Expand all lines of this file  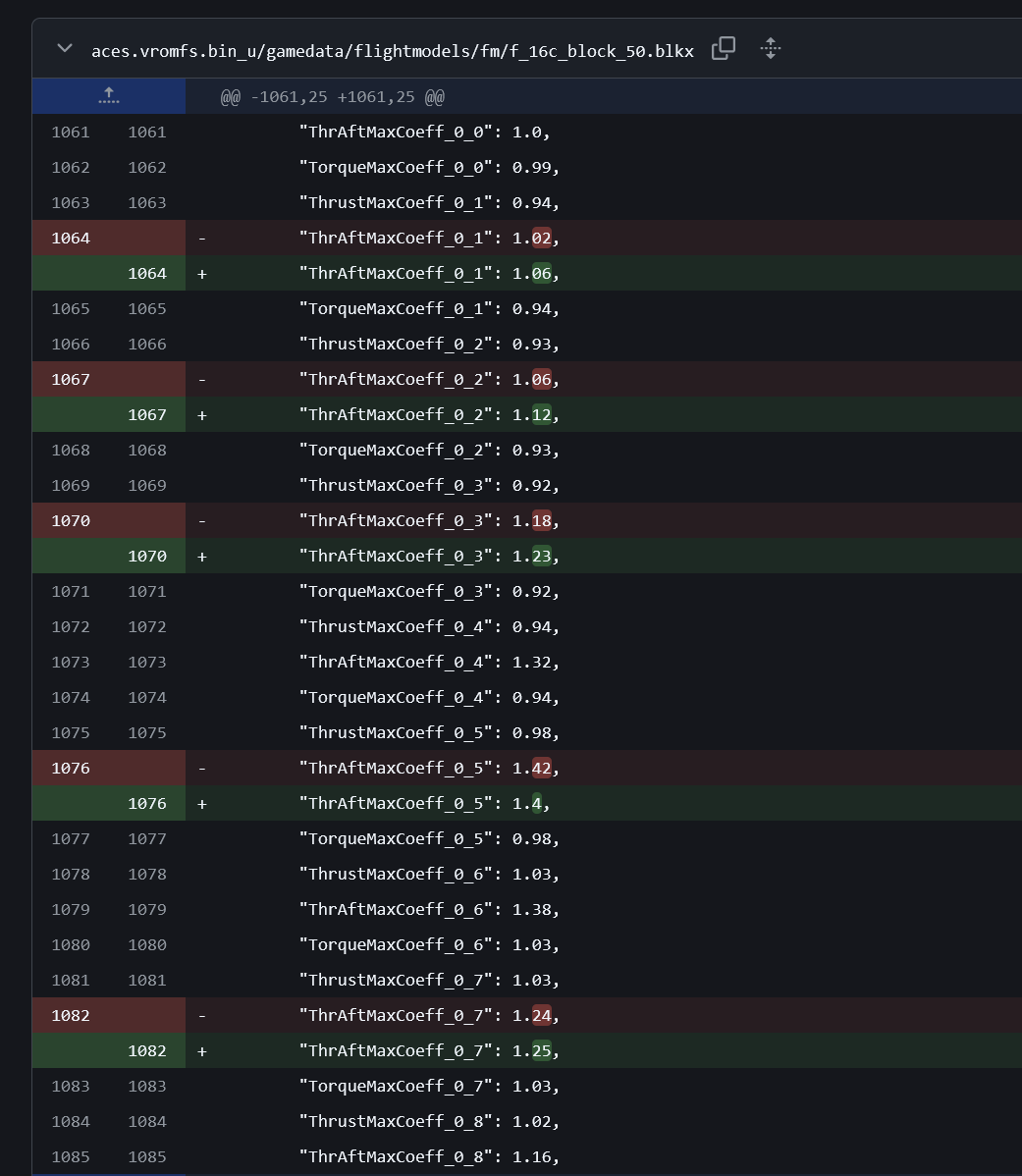click(771, 48)
